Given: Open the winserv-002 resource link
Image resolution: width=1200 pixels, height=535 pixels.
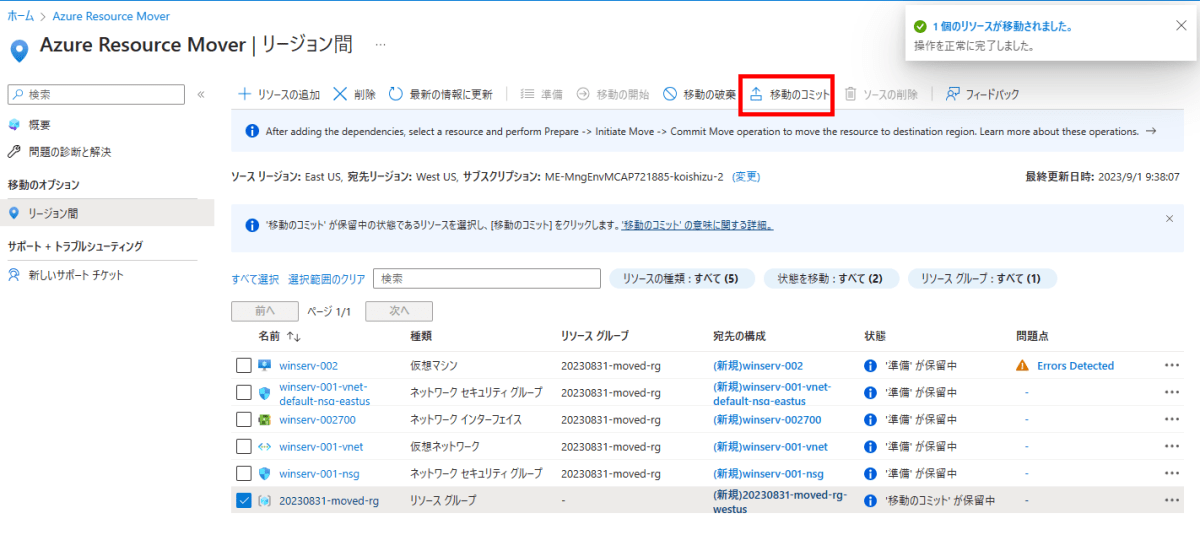Looking at the screenshot, I should tap(308, 366).
